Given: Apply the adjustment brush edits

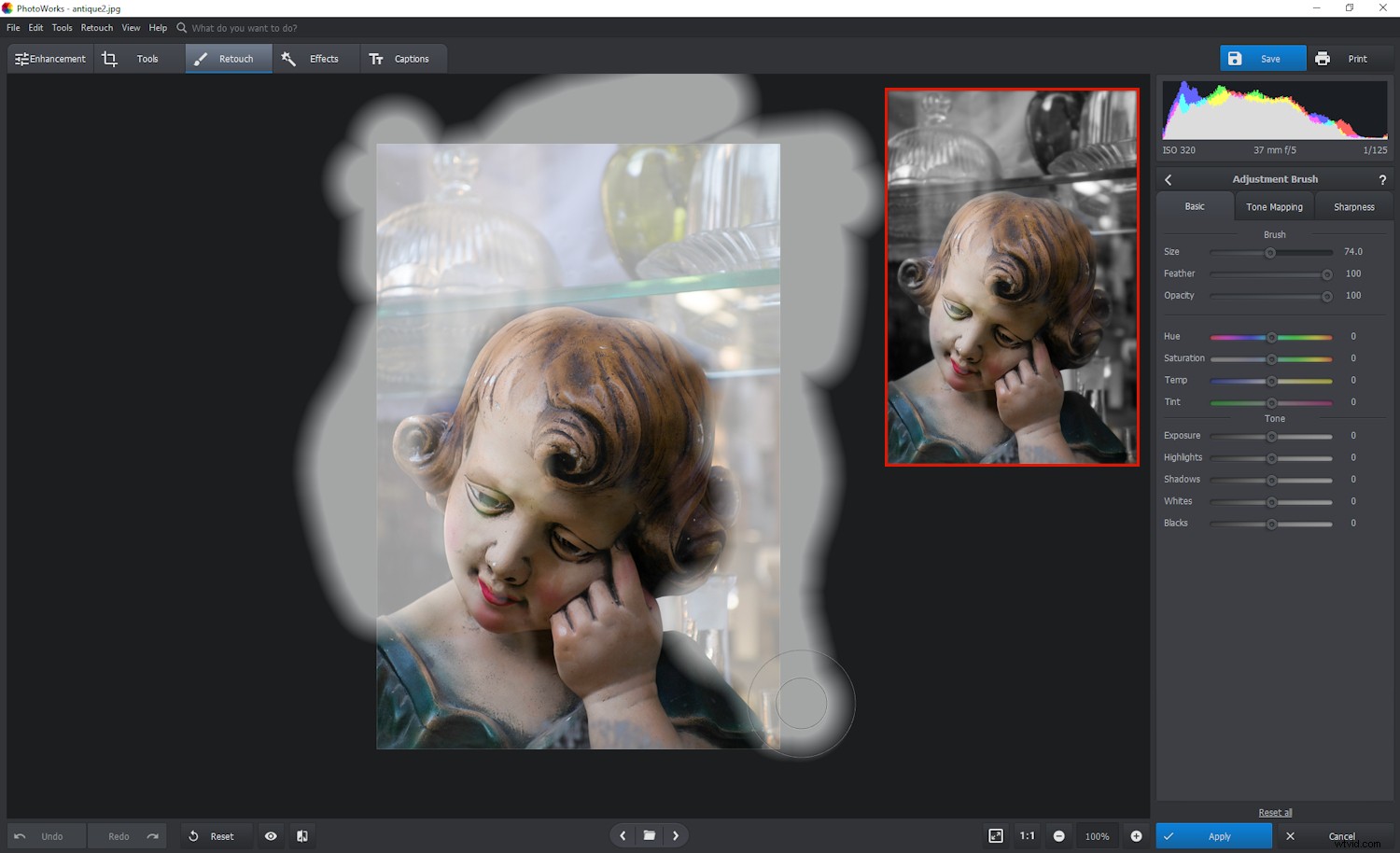Looking at the screenshot, I should [1213, 836].
